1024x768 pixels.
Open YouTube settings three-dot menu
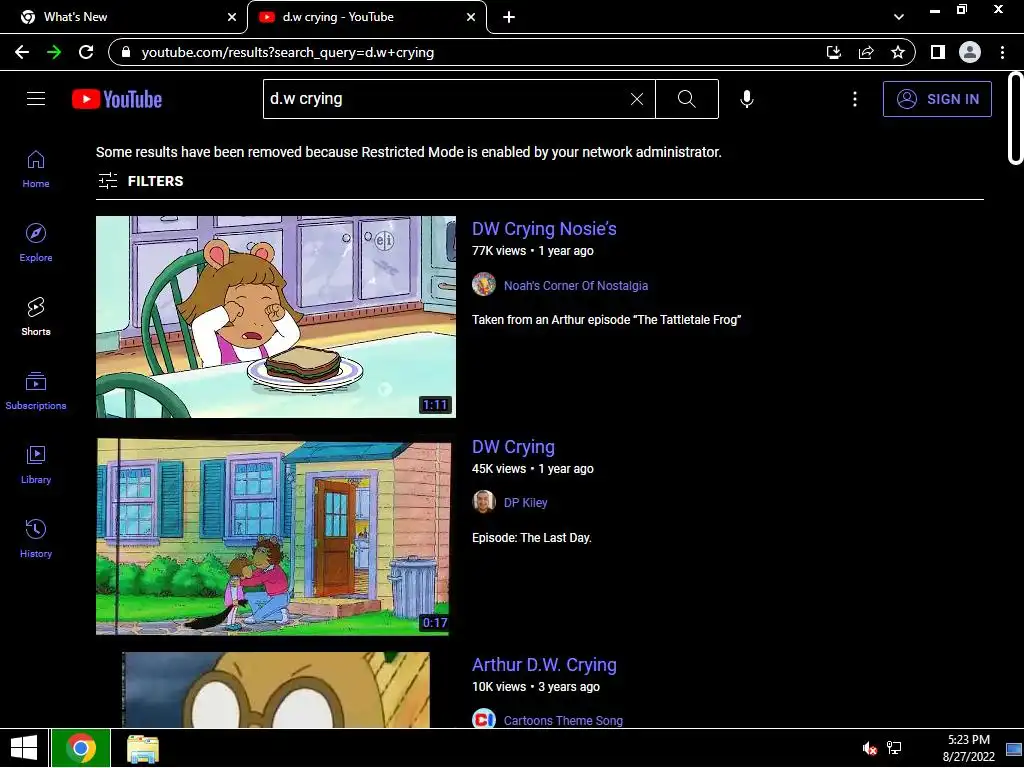click(x=855, y=99)
